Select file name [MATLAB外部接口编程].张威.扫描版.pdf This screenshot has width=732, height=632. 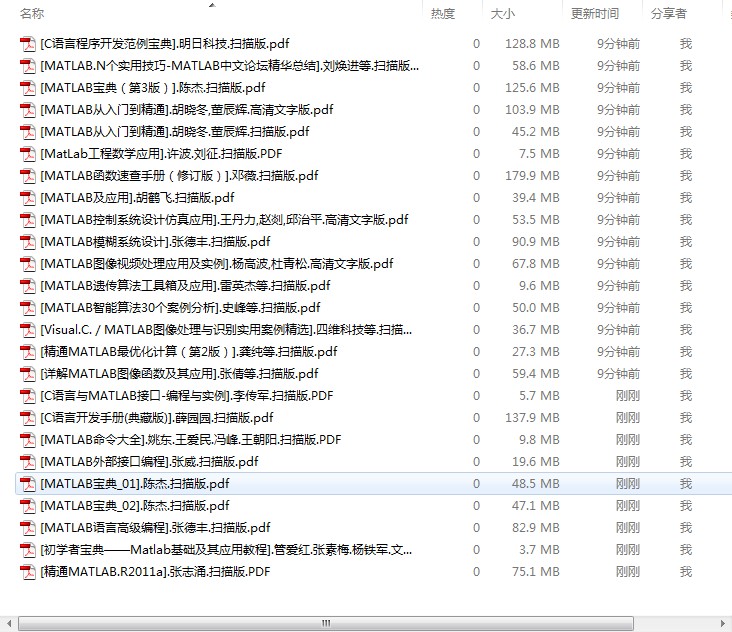click(149, 462)
